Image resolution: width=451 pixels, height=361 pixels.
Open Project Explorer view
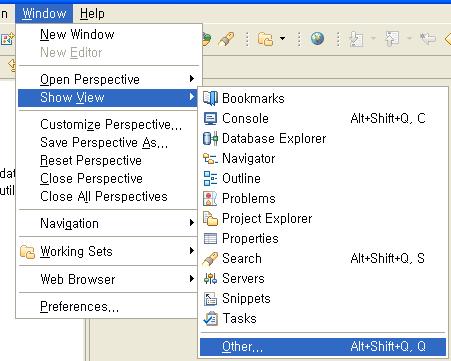323,218
